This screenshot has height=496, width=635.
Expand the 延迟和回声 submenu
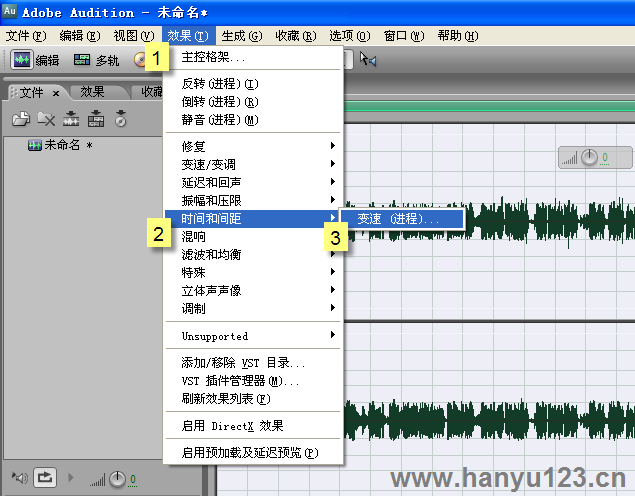(x=254, y=182)
